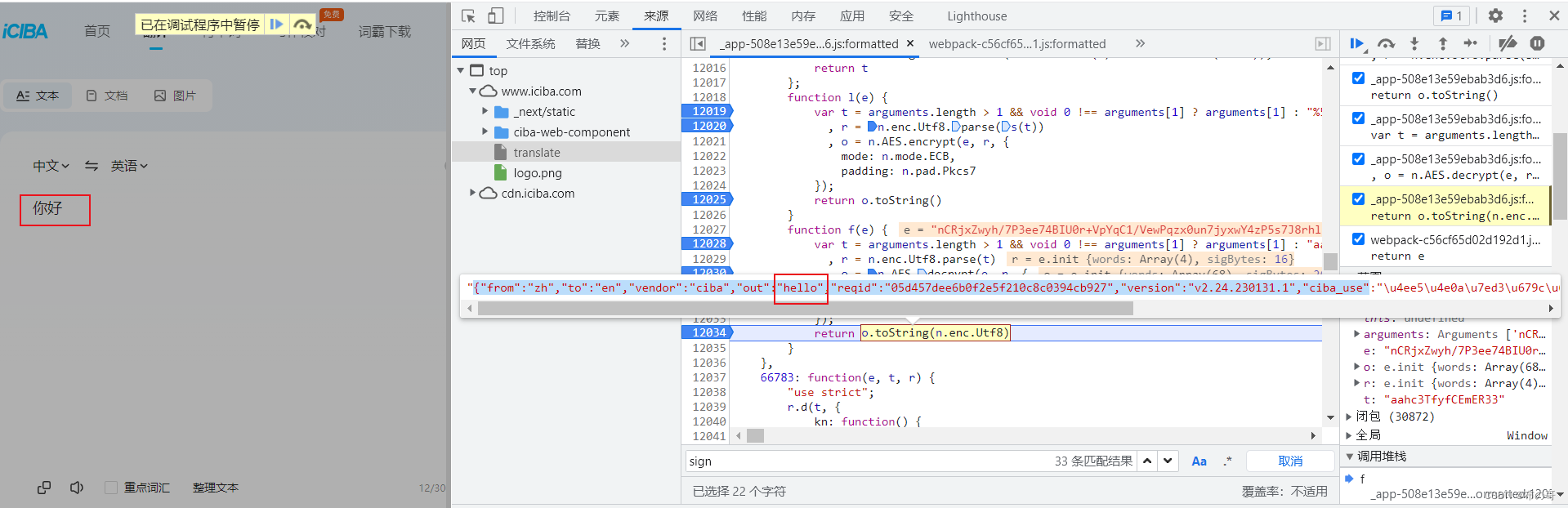This screenshot has width=1568, height=508.
Task: Open webpack-c56cf65 formatted file tab
Action: click(1016, 43)
